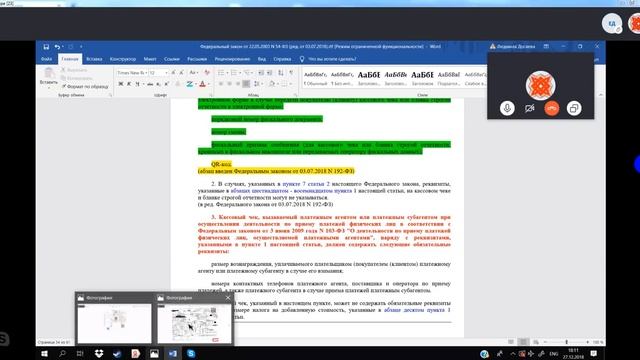Viewport: 640px width, 360px height.
Task: Toggle strikethrough formatting
Action: [x=150, y=84]
